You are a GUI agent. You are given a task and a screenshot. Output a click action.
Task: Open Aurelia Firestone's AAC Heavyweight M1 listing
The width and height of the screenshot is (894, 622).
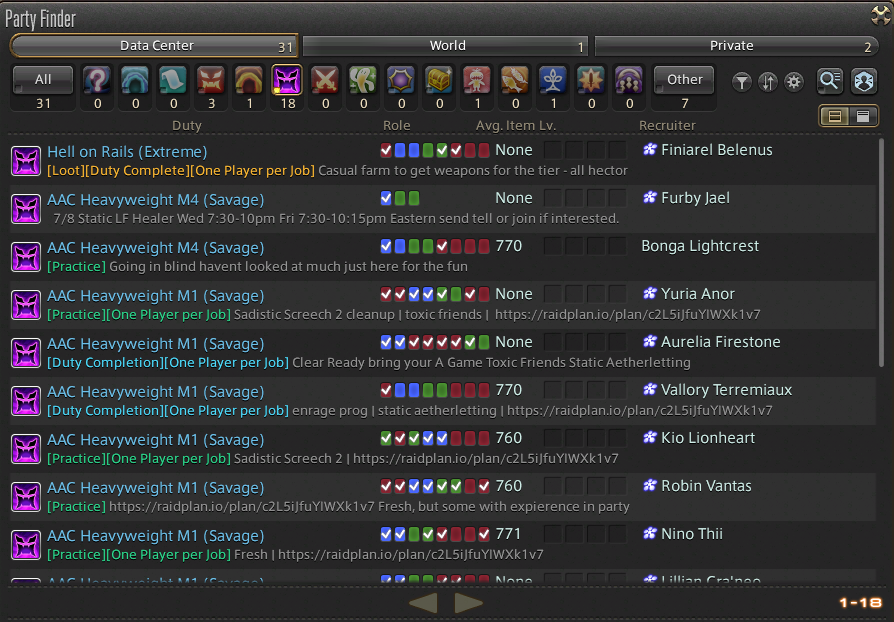click(x=442, y=352)
